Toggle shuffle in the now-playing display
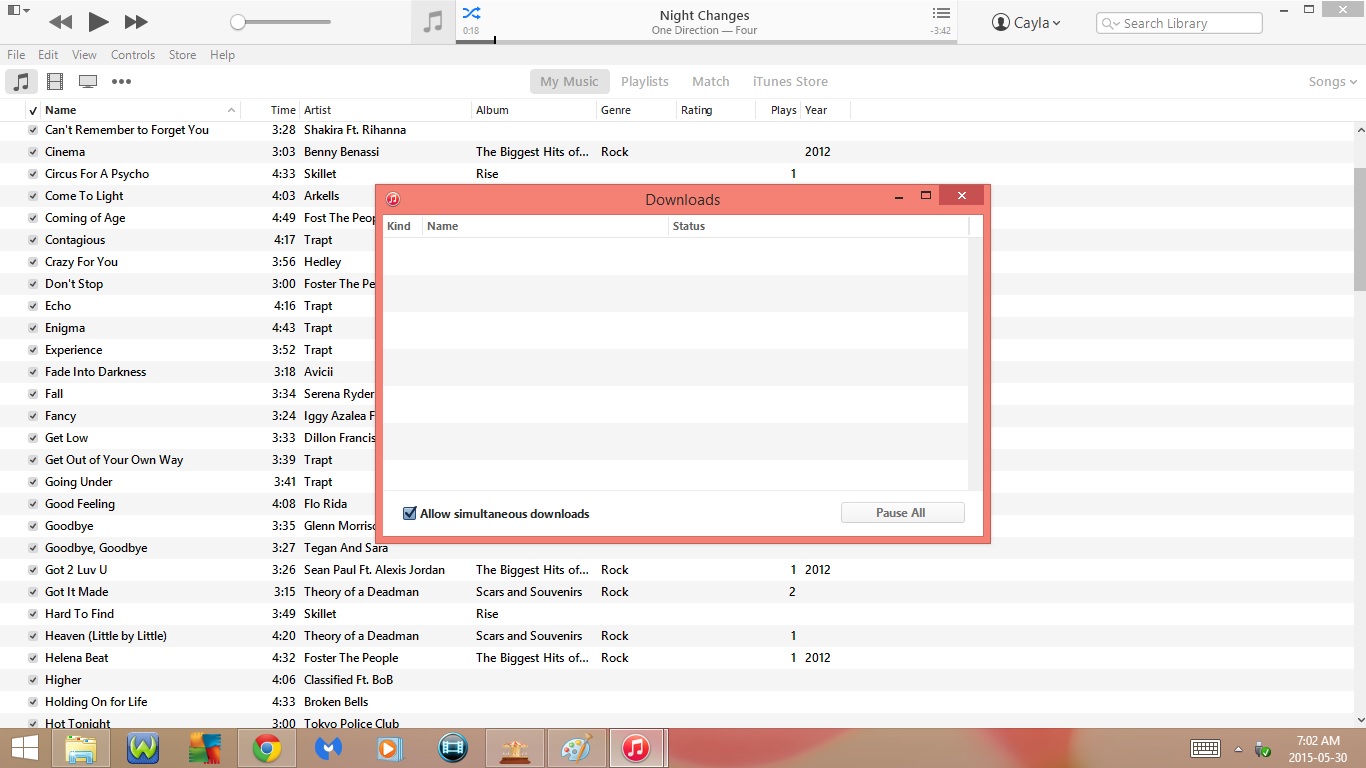 point(471,13)
